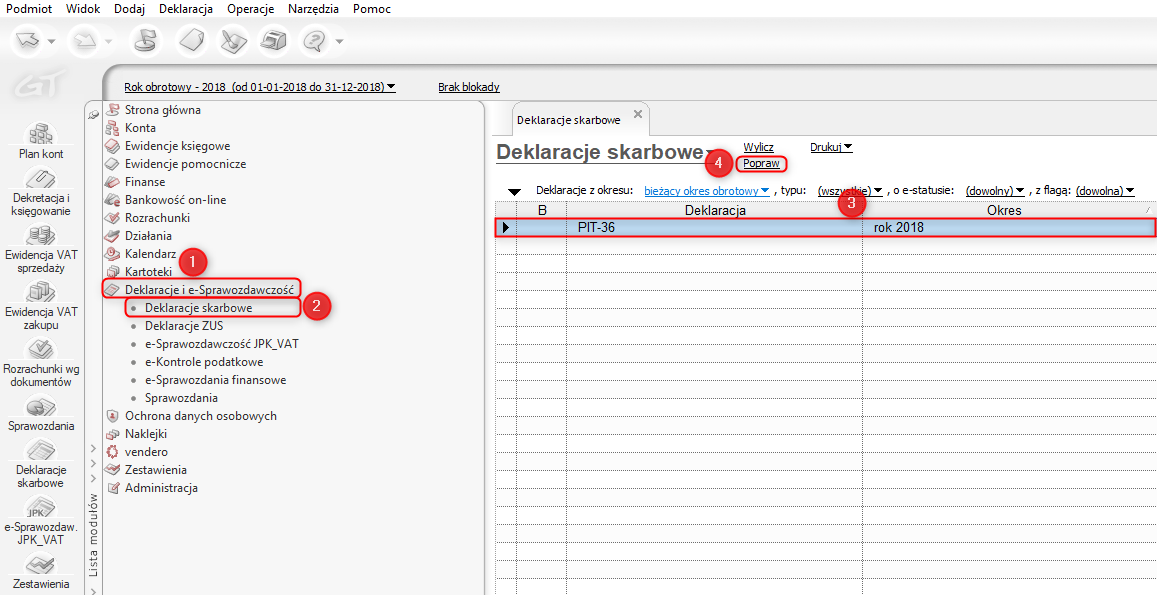Viewport: 1157px width, 595px height.
Task: Open e-Sprawozdania finansowe tree item
Action: [215, 380]
